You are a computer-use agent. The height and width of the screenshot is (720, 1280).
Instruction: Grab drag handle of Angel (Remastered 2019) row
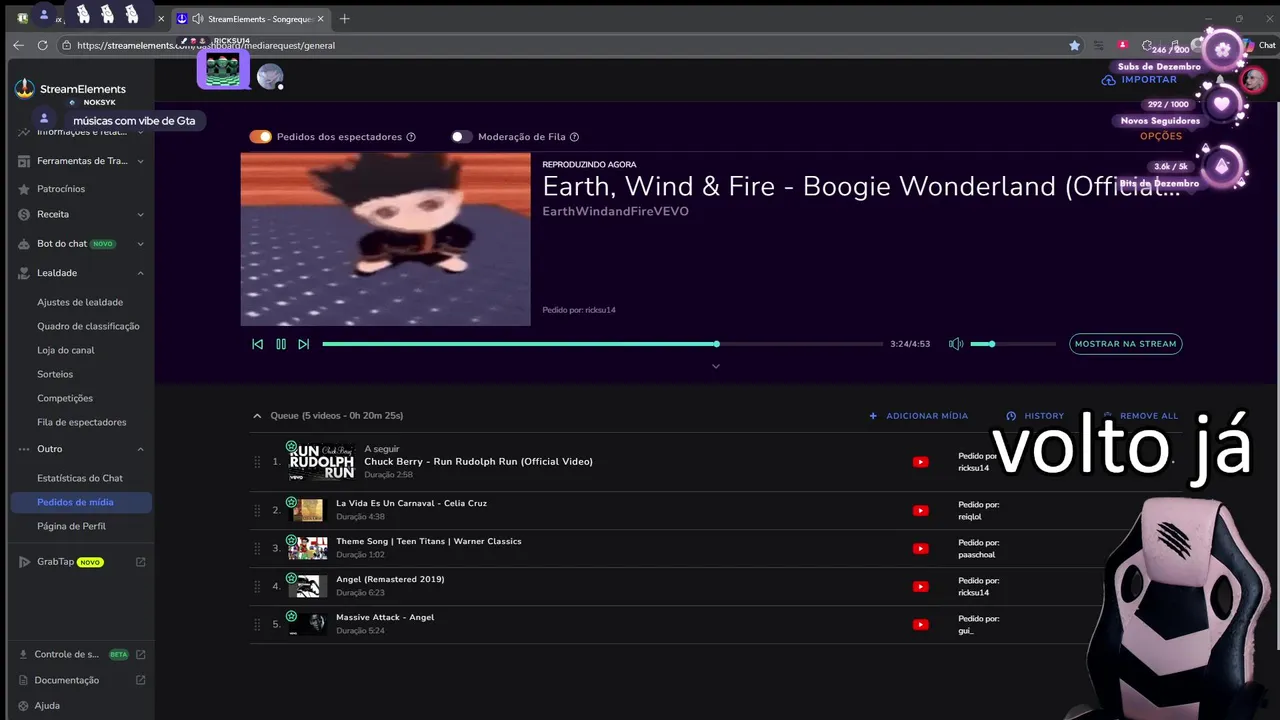[x=257, y=587]
